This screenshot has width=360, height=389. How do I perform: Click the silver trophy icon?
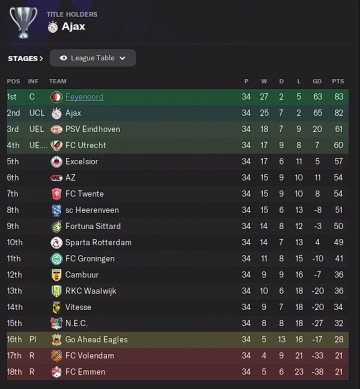[23, 22]
